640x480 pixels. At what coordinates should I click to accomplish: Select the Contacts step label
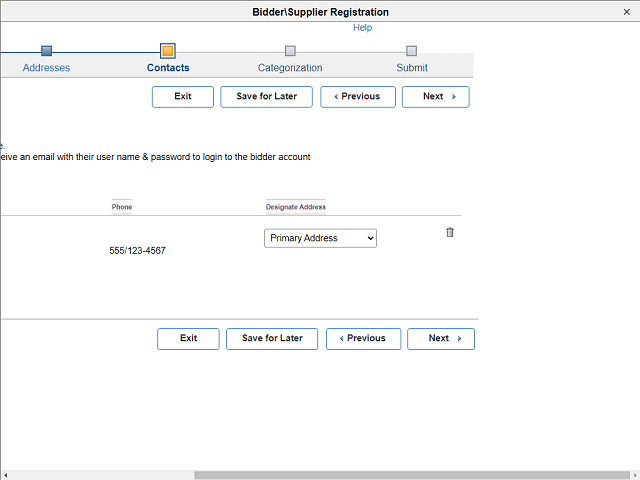pos(168,68)
